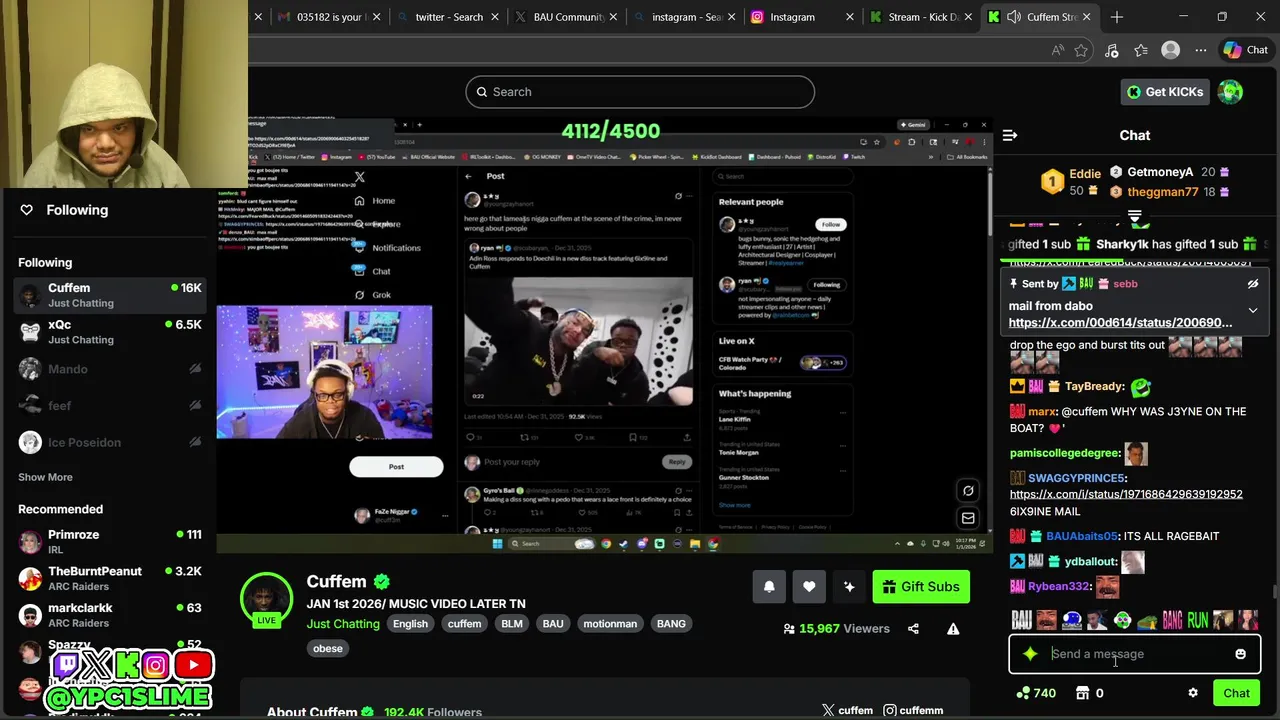1280x720 pixels.
Task: Click the BLM tag
Action: coord(512,624)
